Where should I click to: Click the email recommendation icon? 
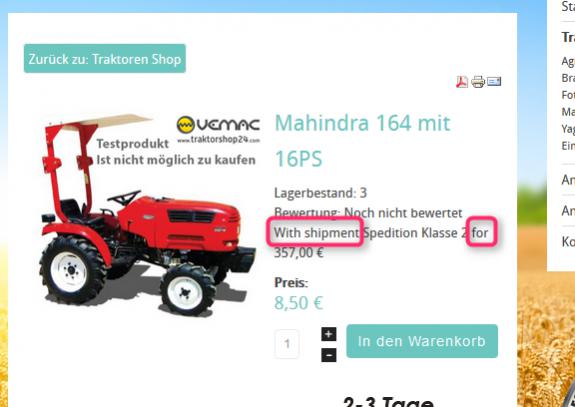click(x=494, y=81)
